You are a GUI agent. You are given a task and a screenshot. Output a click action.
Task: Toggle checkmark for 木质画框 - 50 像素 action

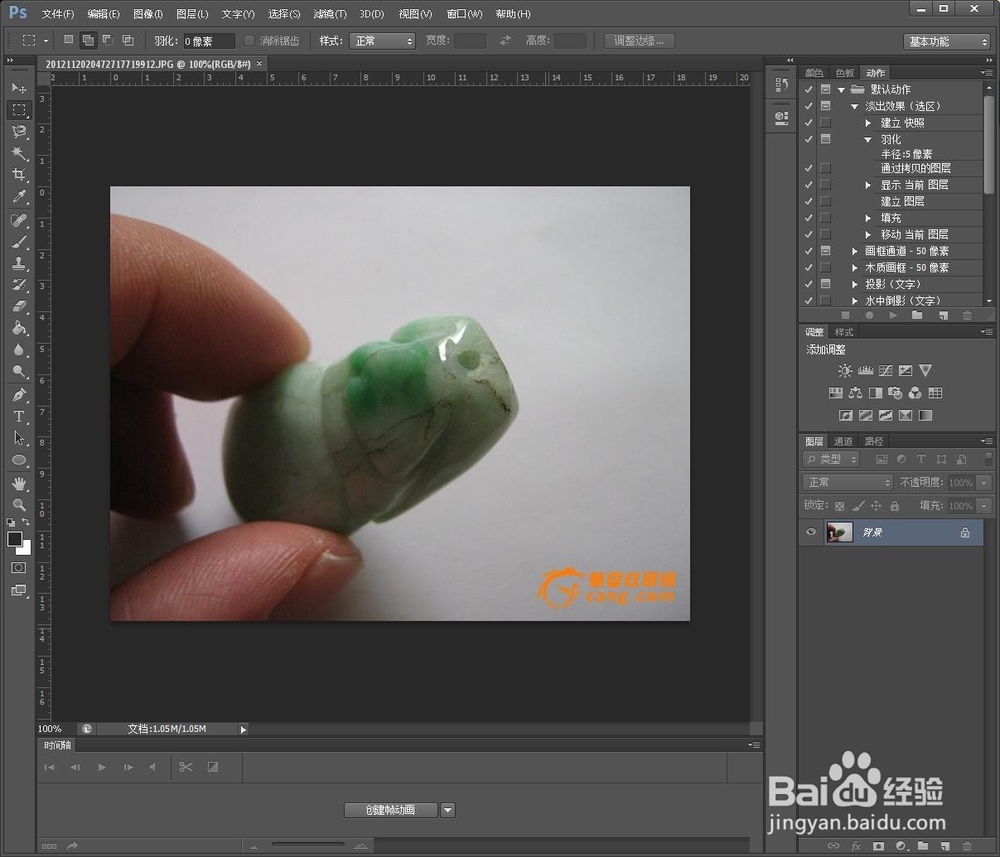(x=809, y=268)
